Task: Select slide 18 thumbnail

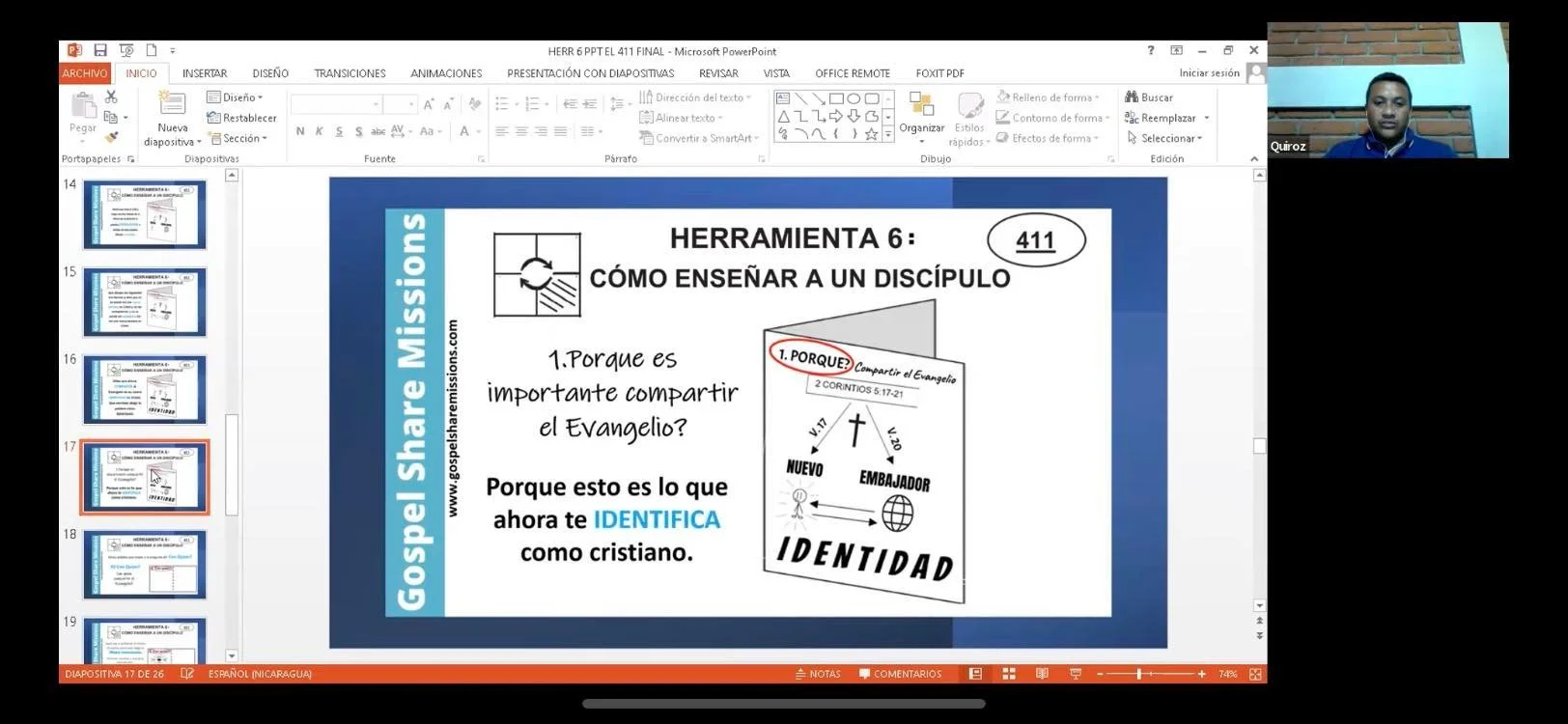Action: tap(145, 565)
